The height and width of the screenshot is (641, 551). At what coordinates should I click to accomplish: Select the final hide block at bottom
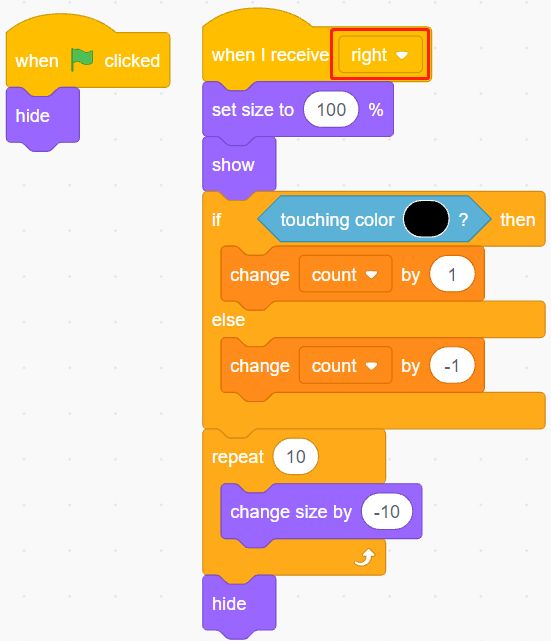coord(239,604)
